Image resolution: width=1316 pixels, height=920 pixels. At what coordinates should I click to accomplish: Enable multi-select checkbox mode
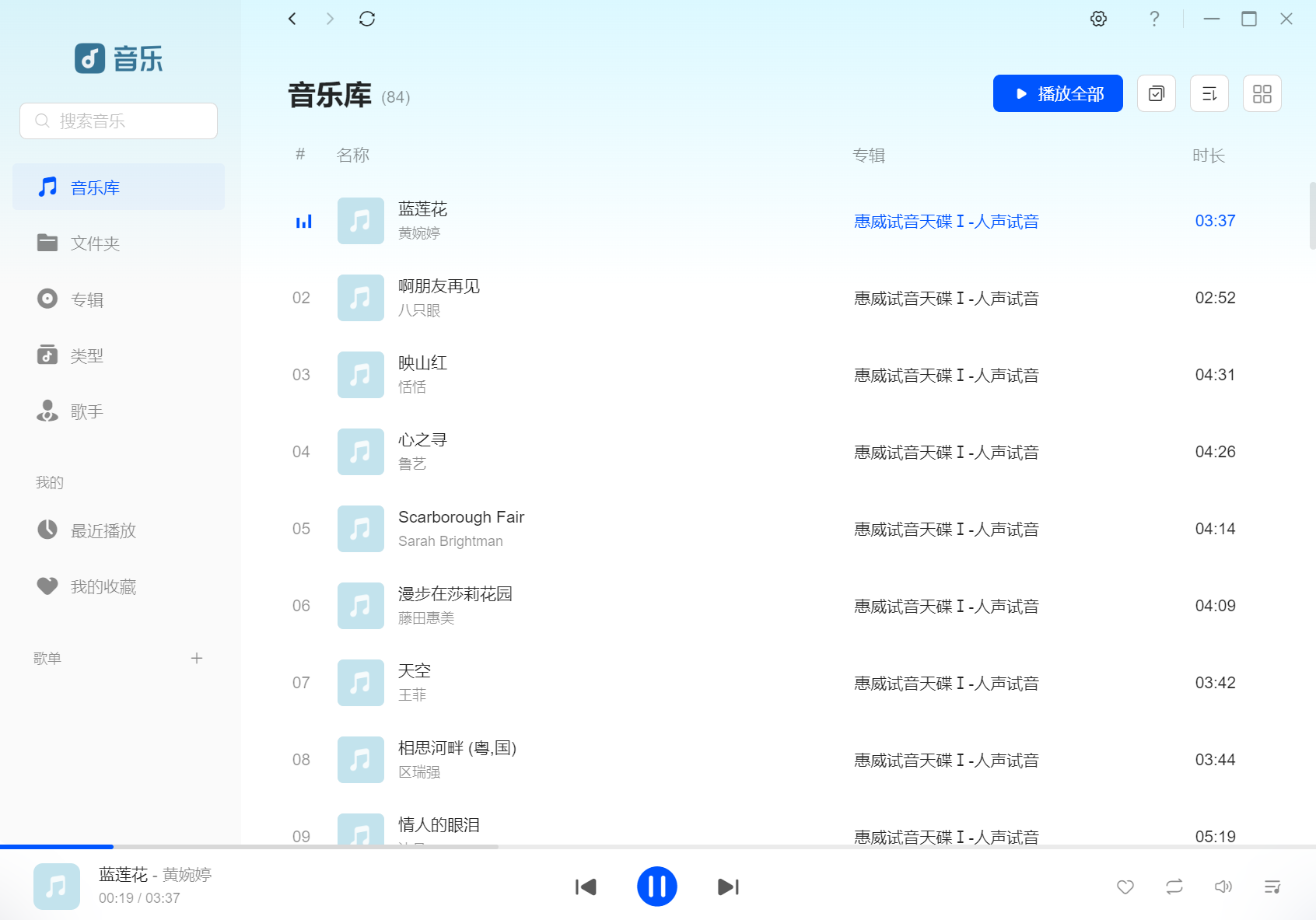(1157, 93)
